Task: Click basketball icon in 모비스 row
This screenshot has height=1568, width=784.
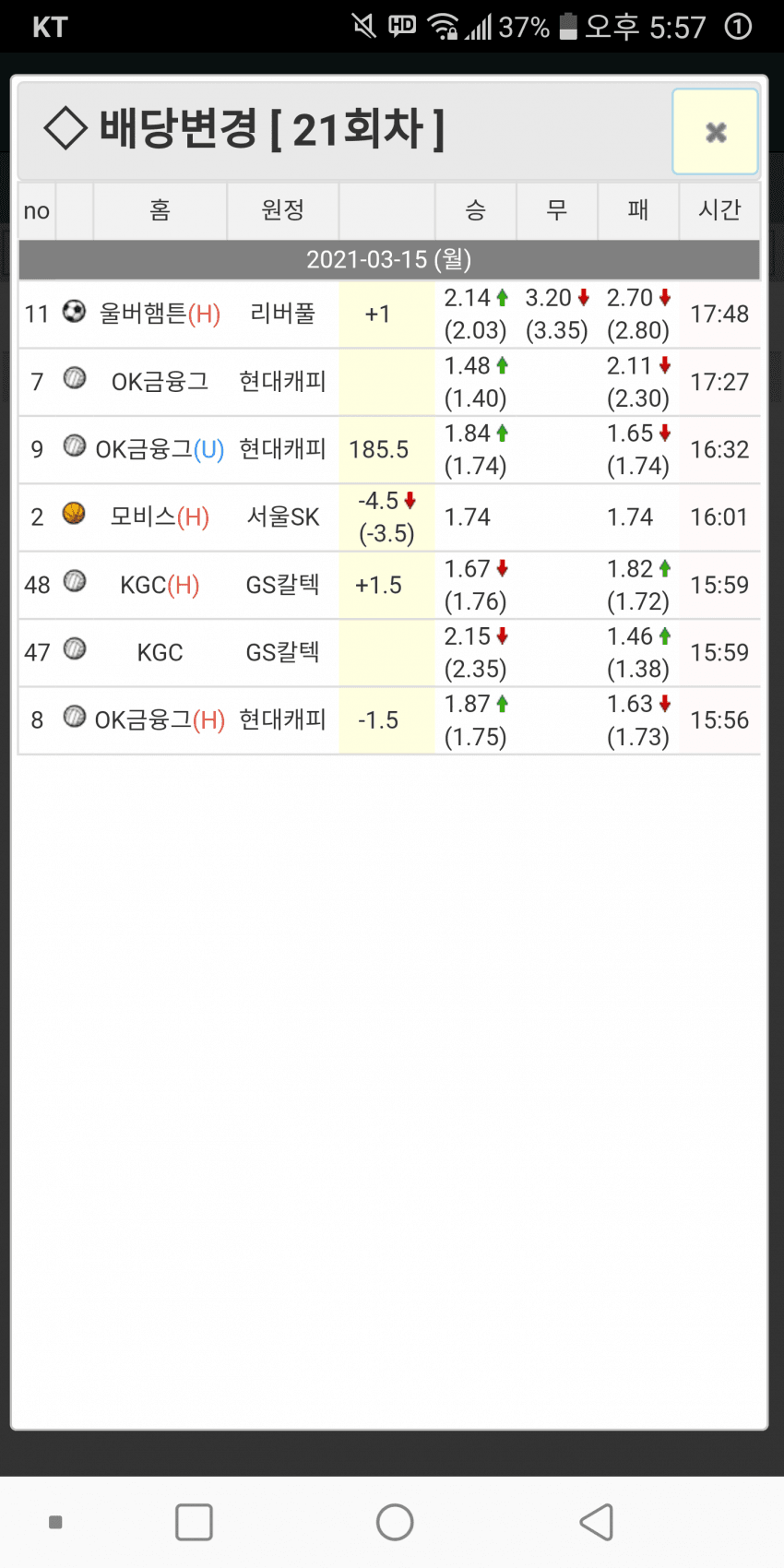Action: 74,514
